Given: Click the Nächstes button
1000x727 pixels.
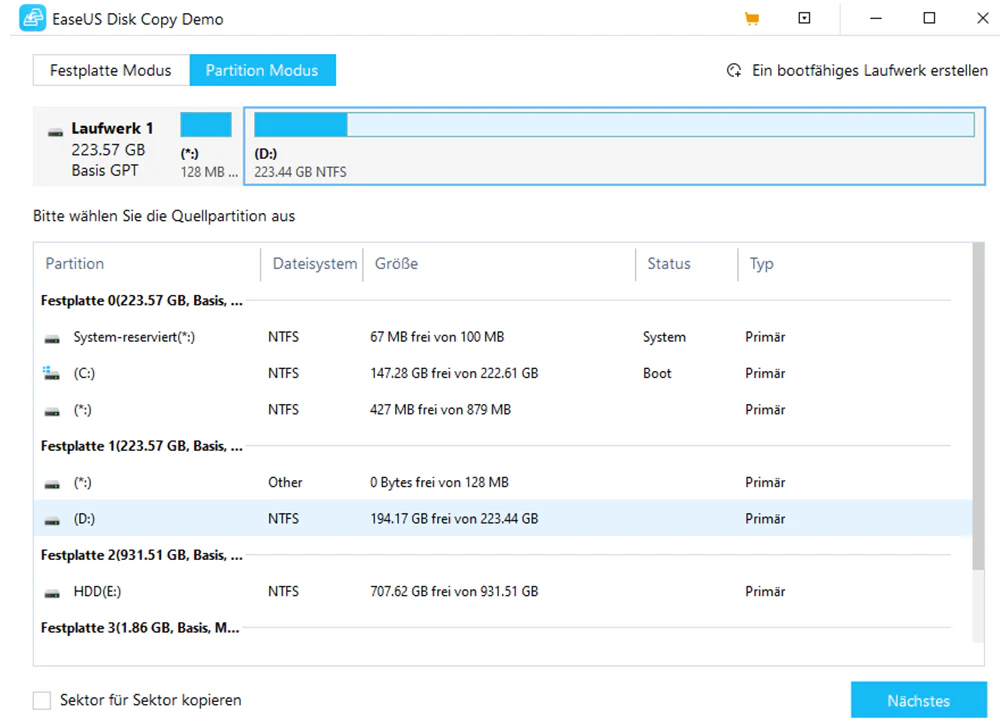Looking at the screenshot, I should [918, 700].
